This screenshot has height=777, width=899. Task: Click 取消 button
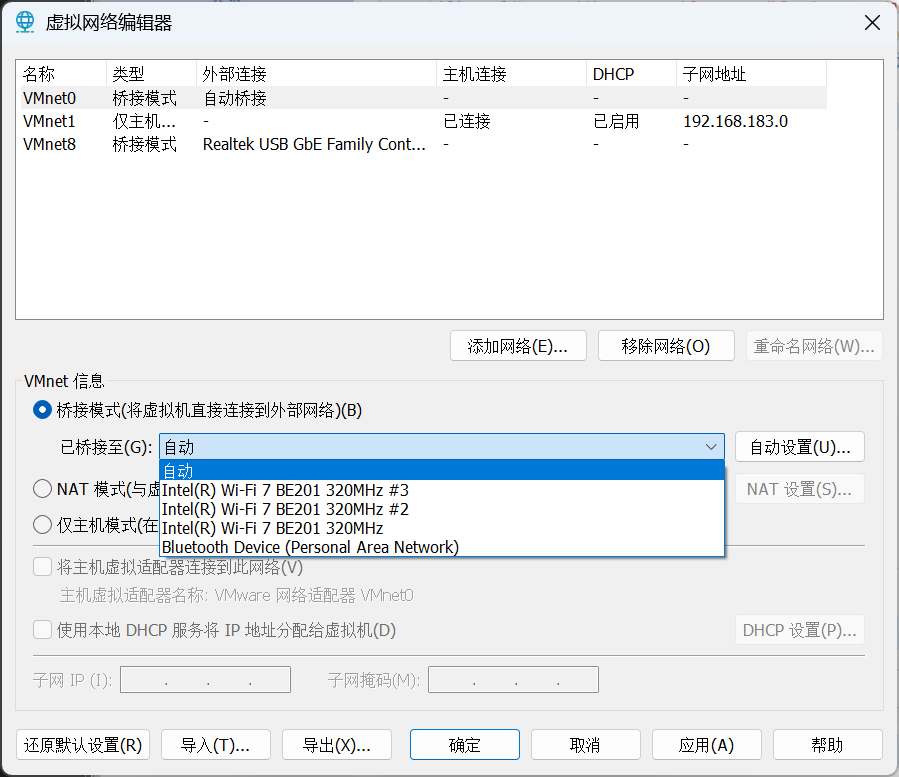tap(585, 744)
